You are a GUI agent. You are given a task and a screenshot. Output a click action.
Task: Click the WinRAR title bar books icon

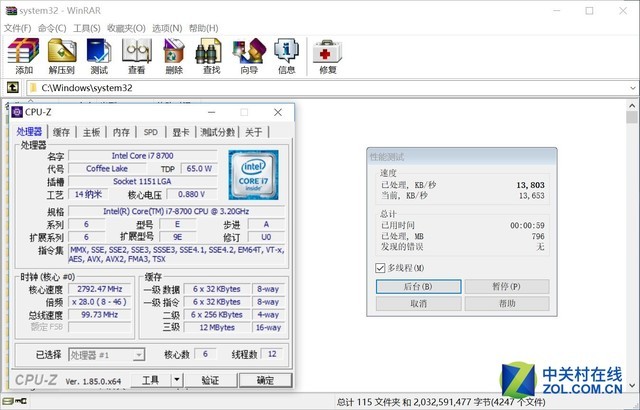tap(11, 11)
